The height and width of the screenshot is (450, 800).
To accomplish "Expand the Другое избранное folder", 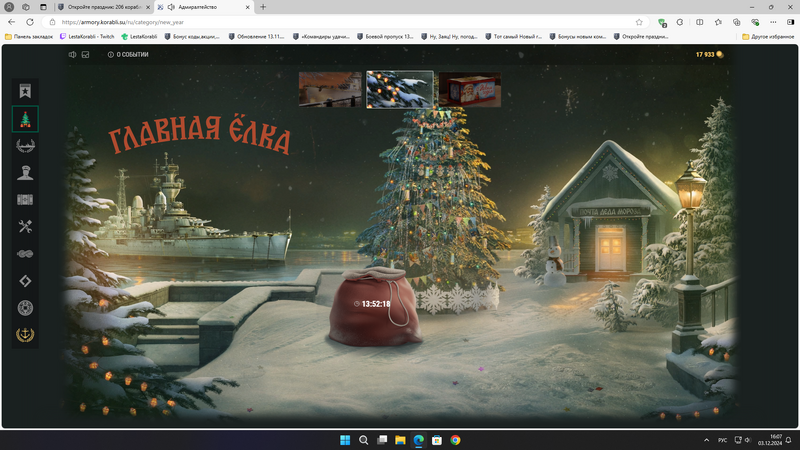I will click(768, 37).
